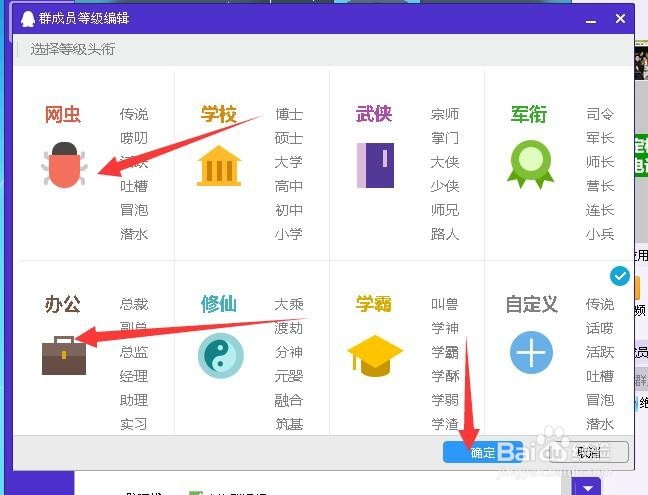Click the QQ penguin title bar icon
The width and height of the screenshot is (648, 495).
[x=28, y=19]
